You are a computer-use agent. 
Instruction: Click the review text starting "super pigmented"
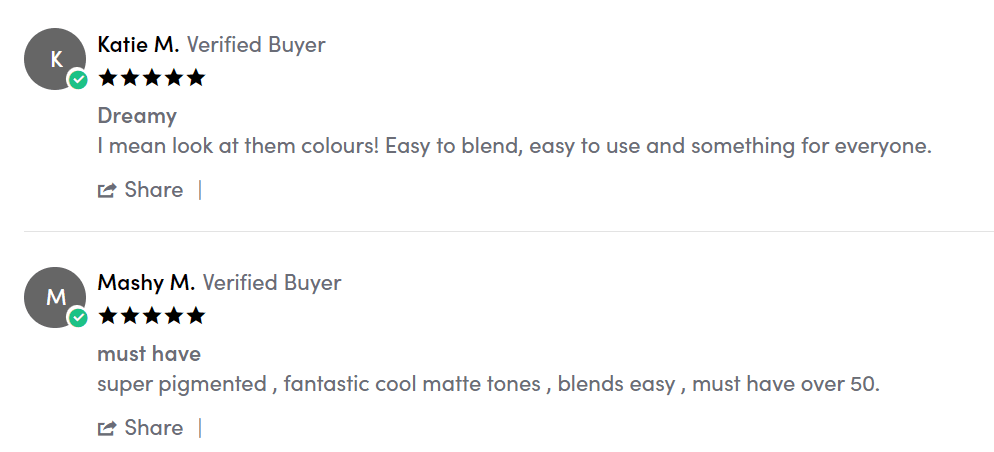click(x=488, y=384)
